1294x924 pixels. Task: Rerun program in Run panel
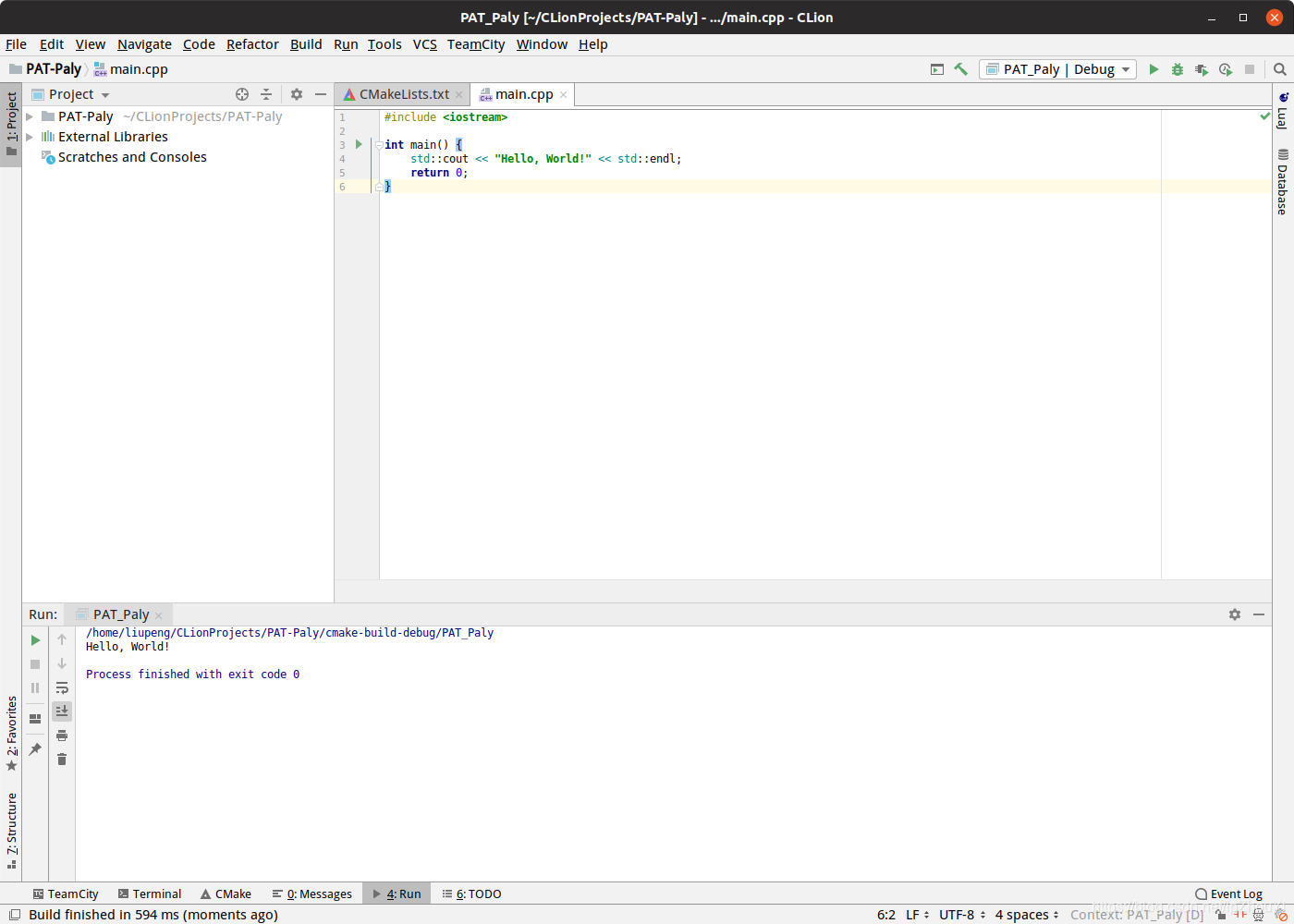tap(35, 640)
